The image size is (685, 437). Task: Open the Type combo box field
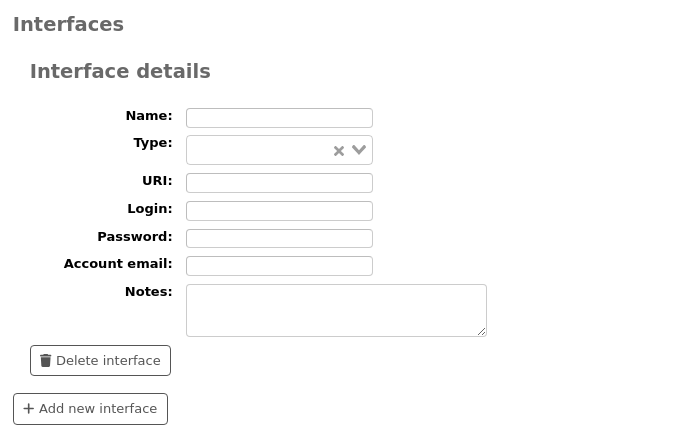click(x=258, y=150)
